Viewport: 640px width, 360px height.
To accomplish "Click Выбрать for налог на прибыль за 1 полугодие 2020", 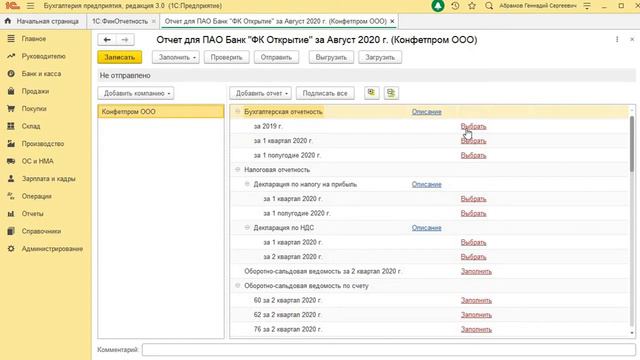I will [x=473, y=213].
